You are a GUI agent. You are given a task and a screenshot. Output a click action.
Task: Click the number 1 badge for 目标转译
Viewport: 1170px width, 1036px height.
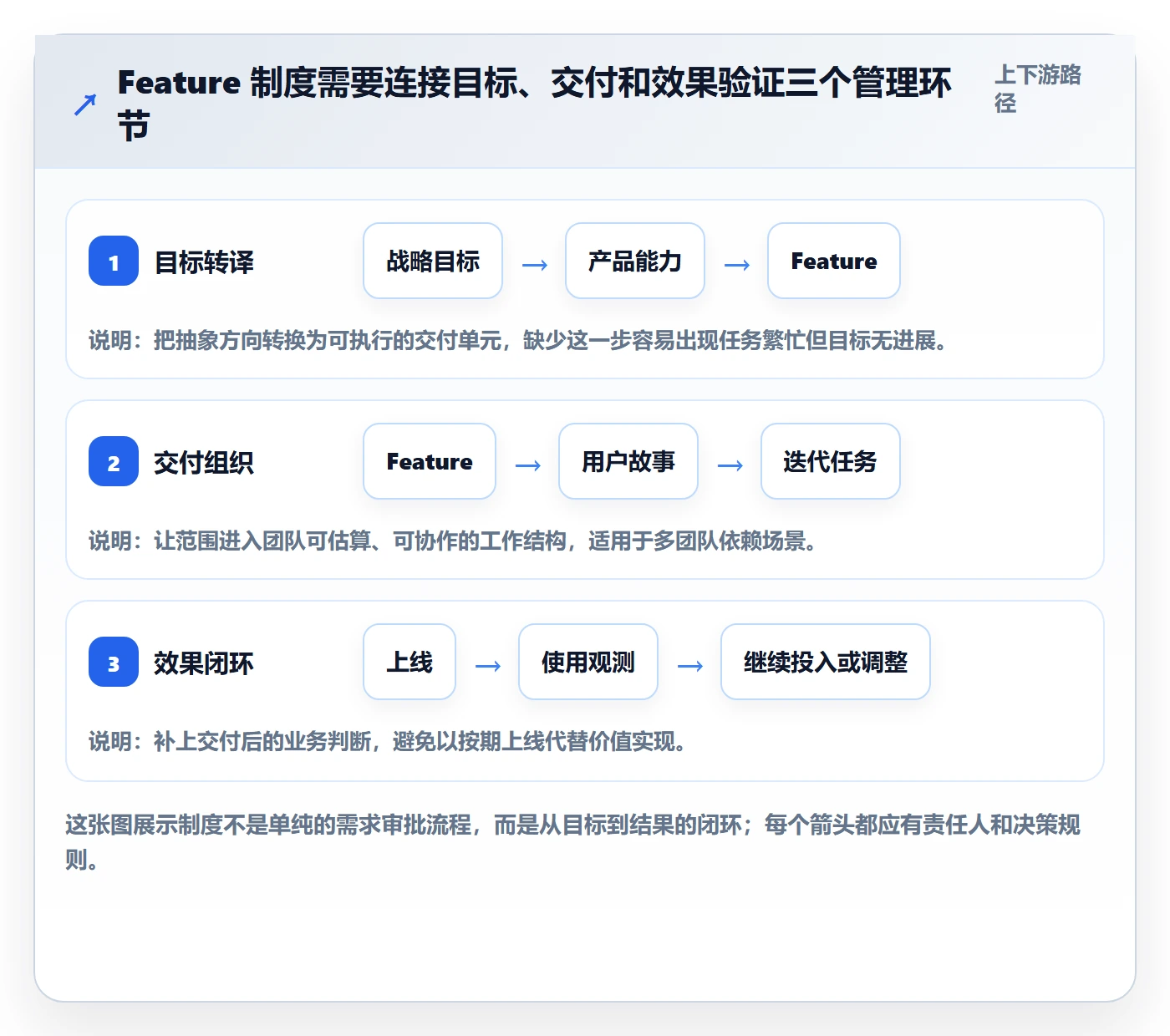pos(114,261)
